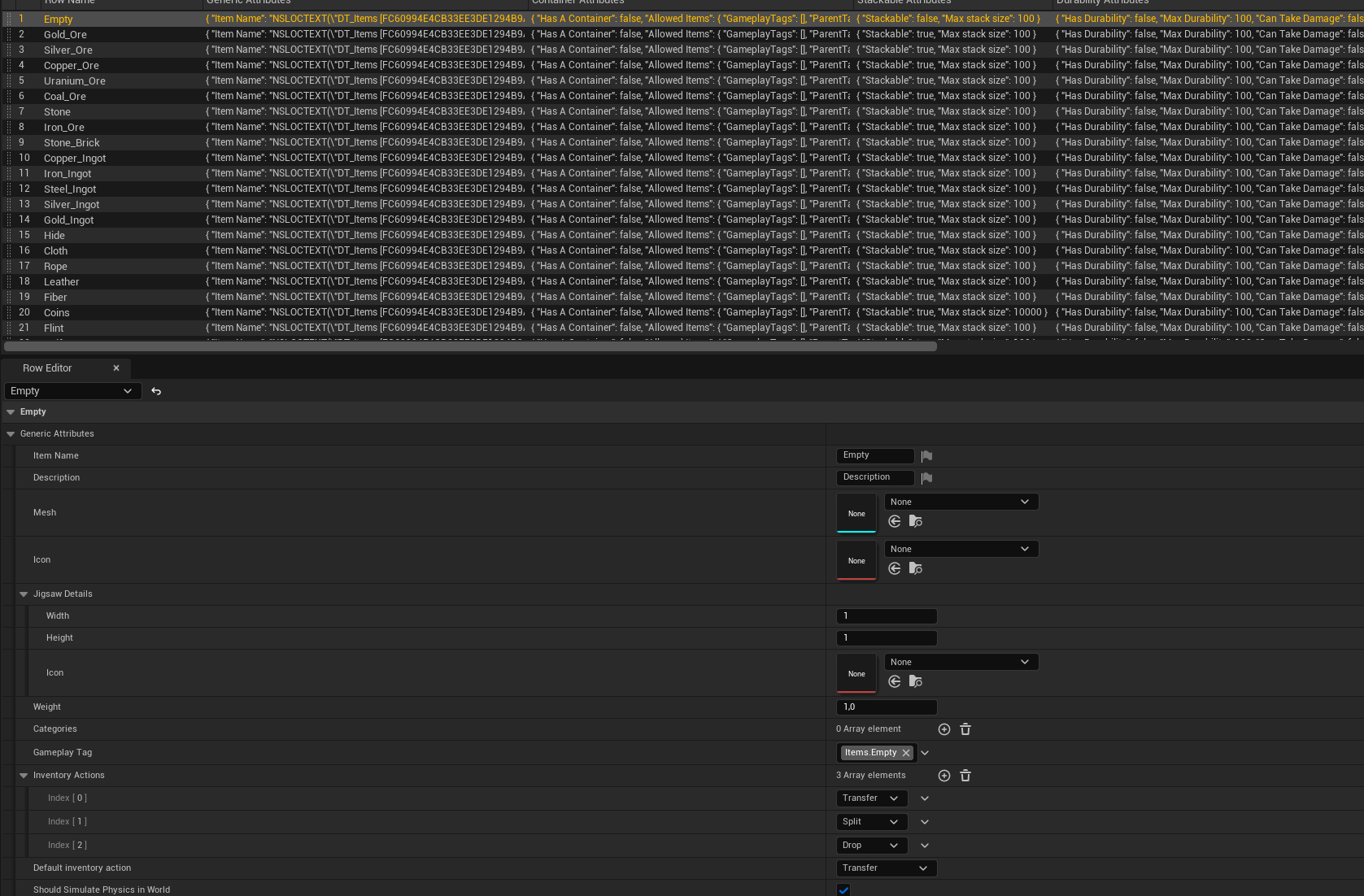1364x896 pixels.
Task: Use selected asset for the Mesh property
Action: 895,521
